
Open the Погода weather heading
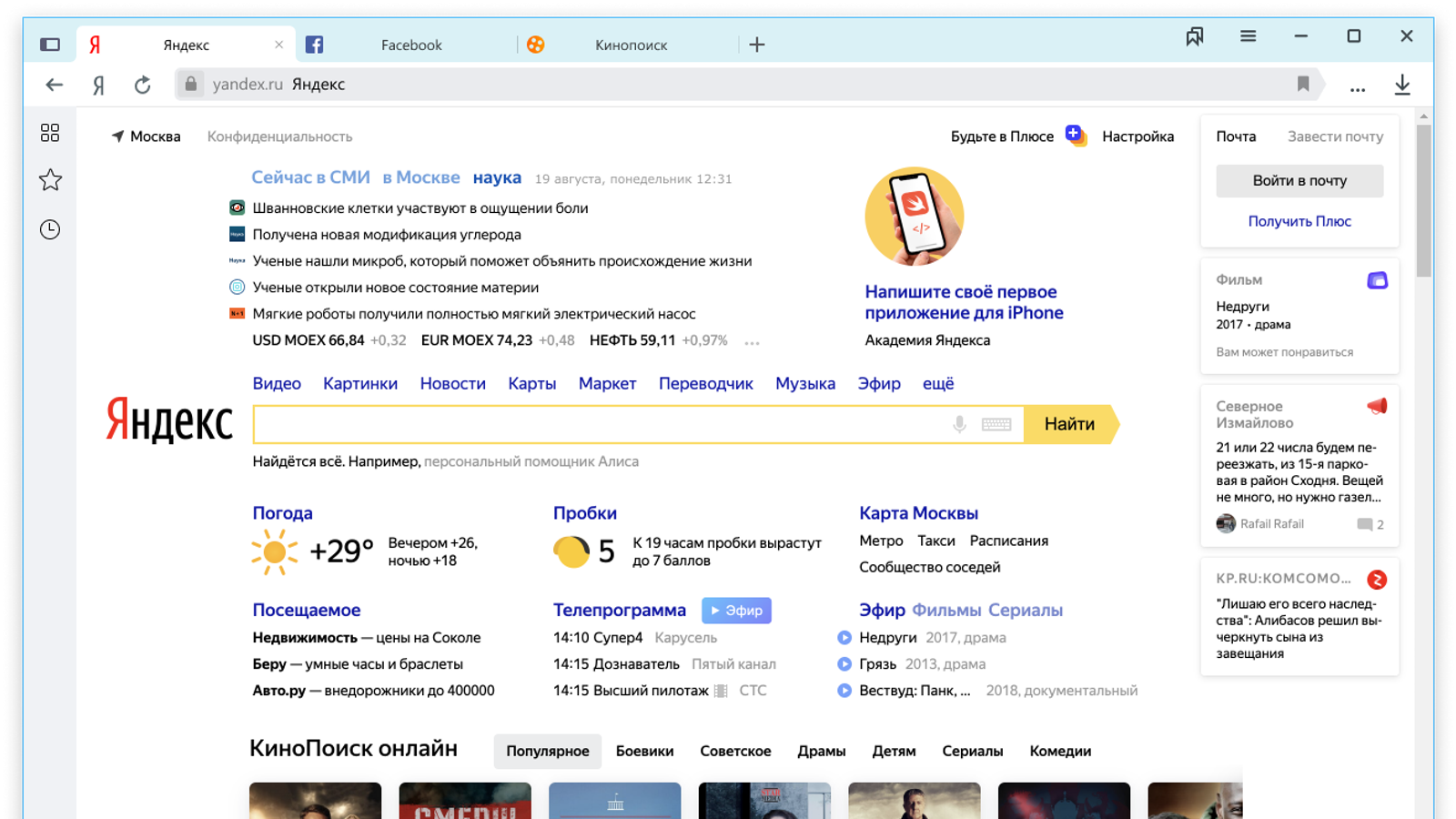tap(282, 513)
